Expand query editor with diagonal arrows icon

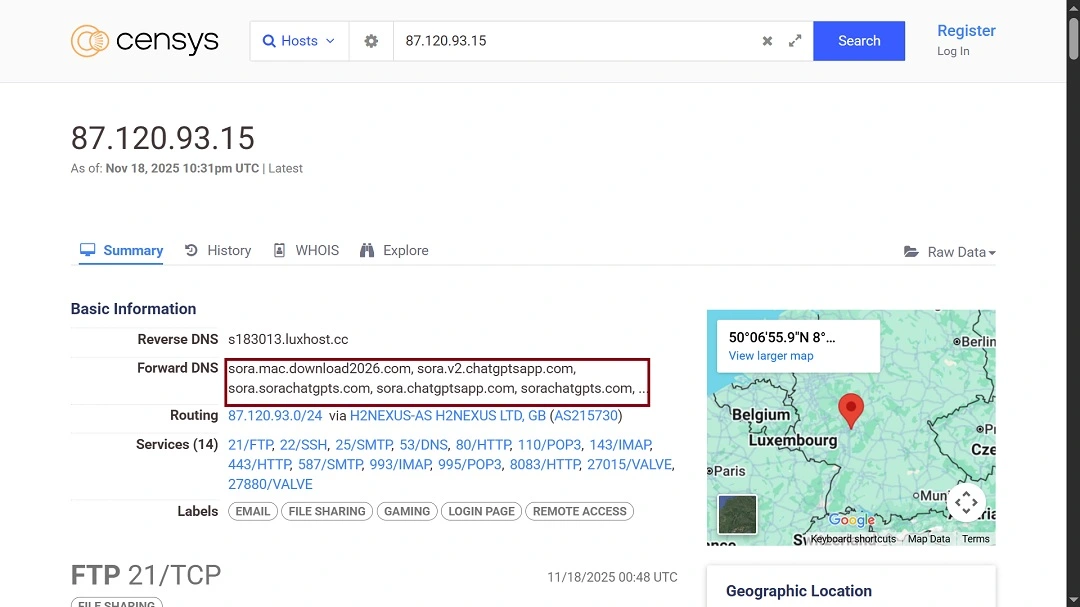[793, 41]
